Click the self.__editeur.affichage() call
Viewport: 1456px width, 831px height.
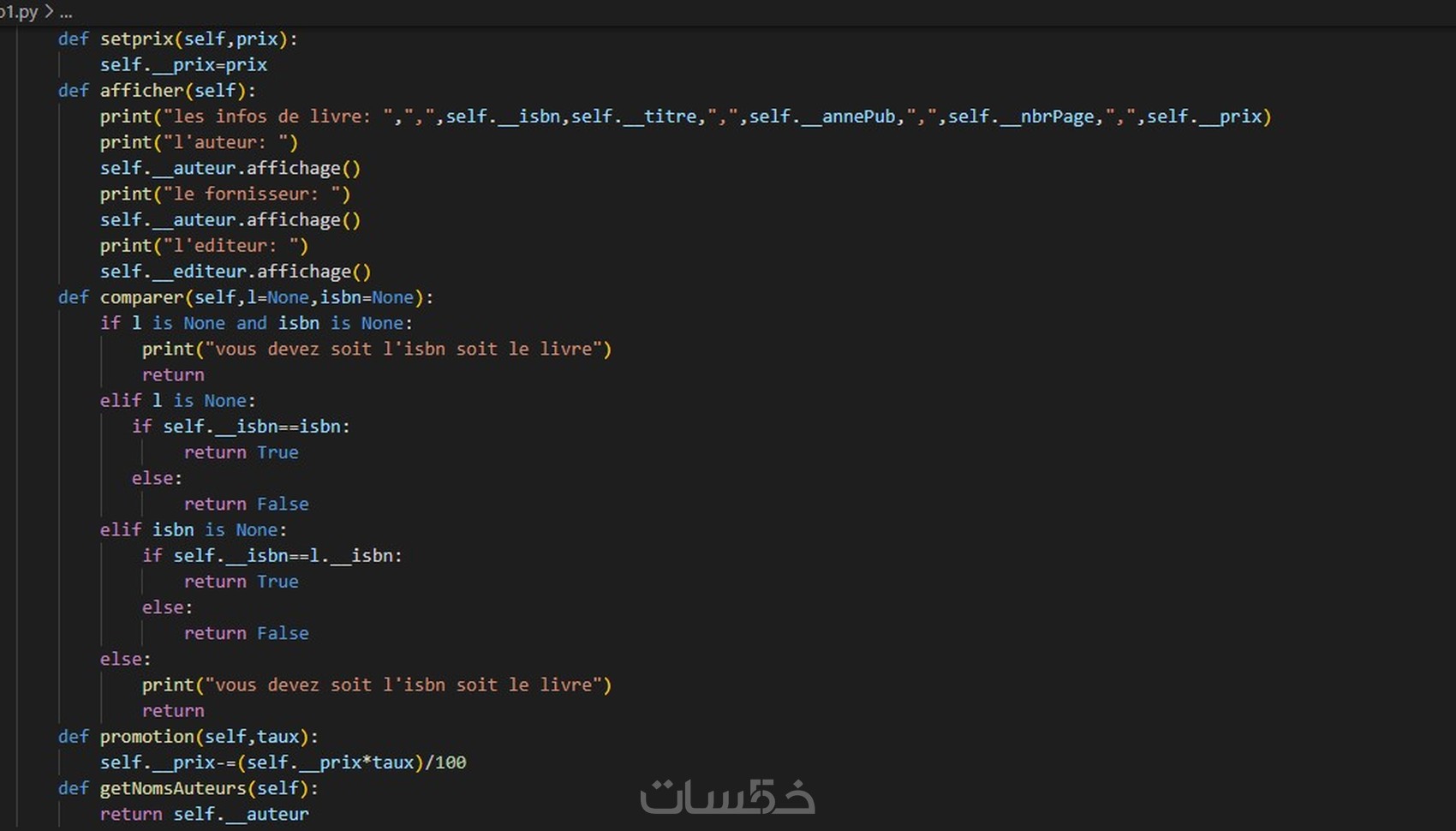tap(236, 271)
